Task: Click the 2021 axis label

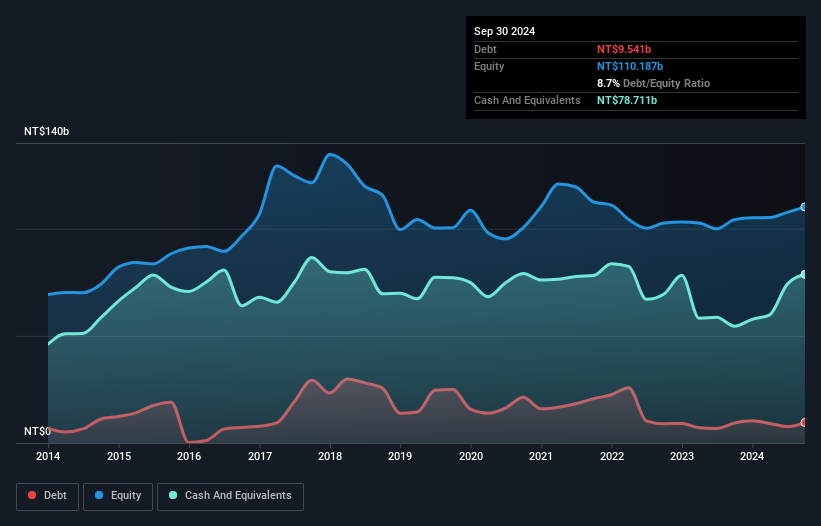Action: click(541, 456)
